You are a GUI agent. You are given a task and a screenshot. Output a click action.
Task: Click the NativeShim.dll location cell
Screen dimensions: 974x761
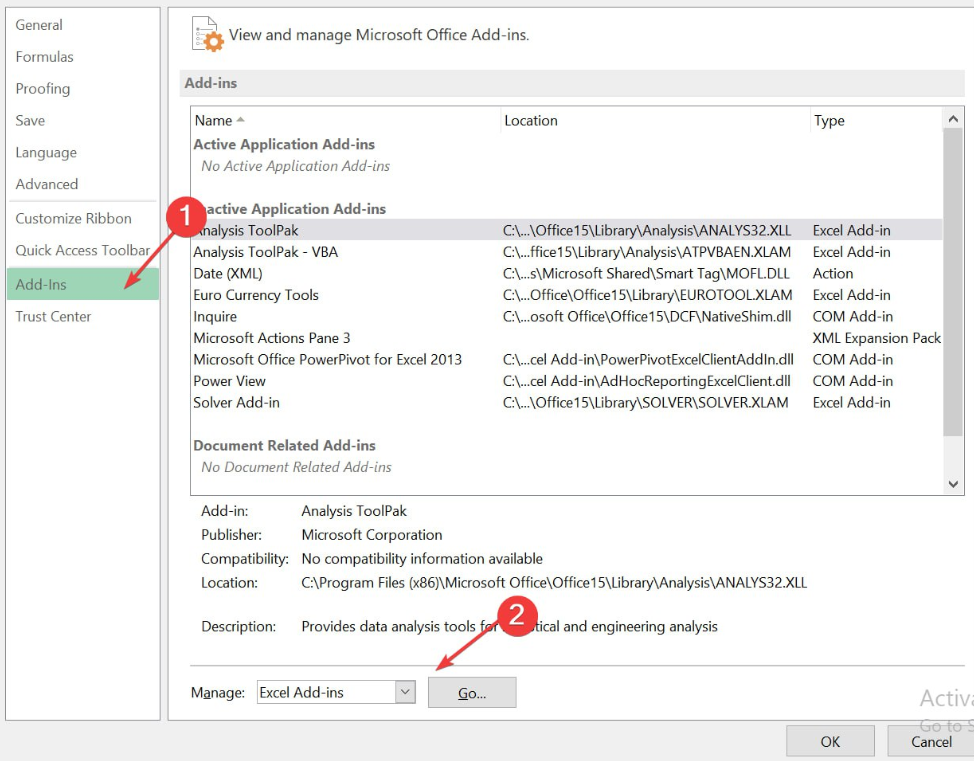647,317
